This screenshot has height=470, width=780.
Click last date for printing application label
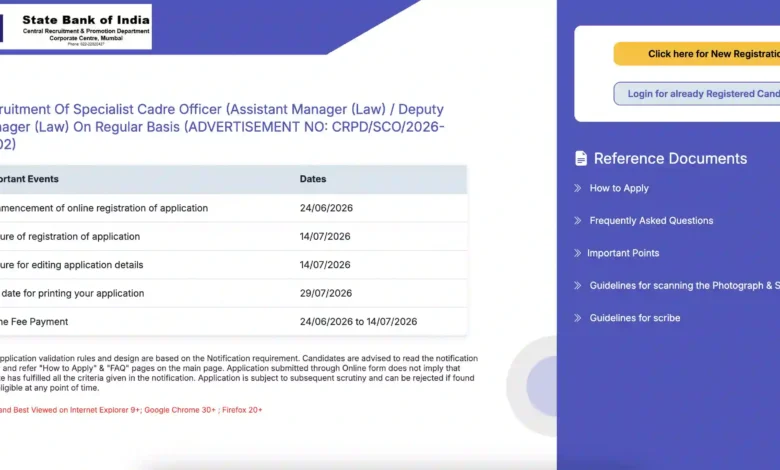[x=72, y=293]
